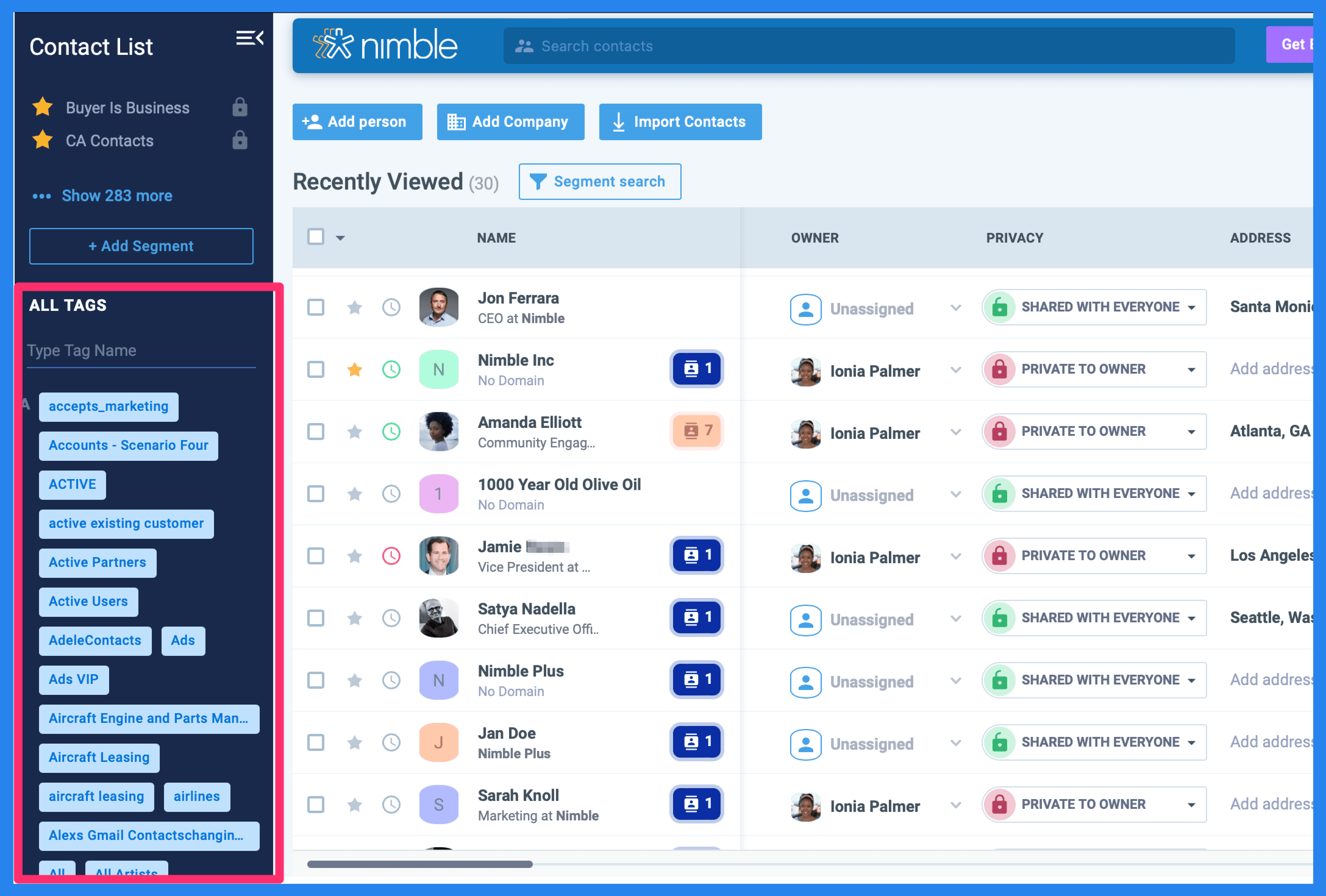Toggle the select-all contacts checkbox
1326x896 pixels.
tap(315, 237)
